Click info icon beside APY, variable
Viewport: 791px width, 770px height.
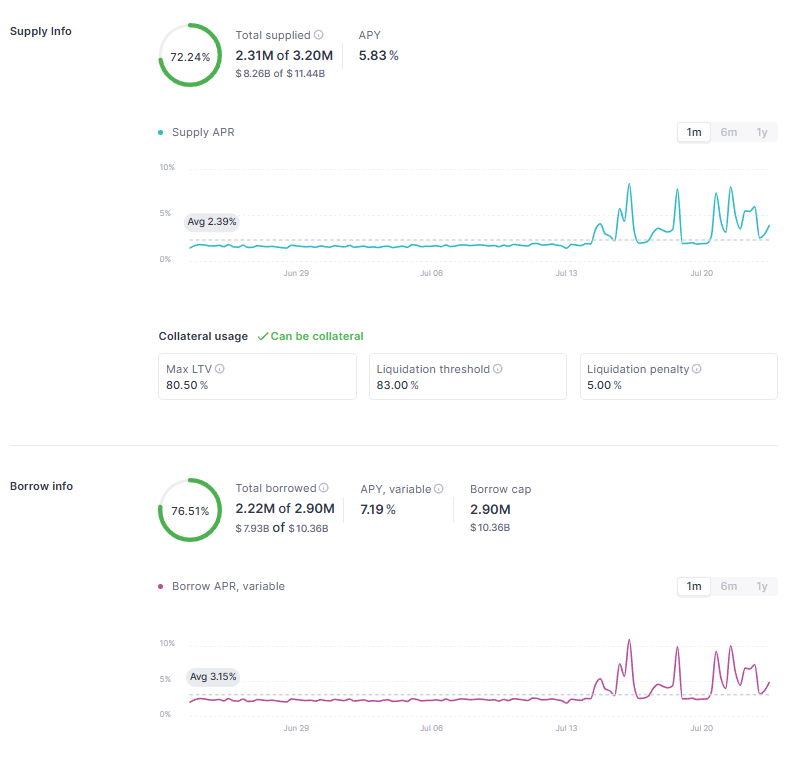tap(439, 489)
